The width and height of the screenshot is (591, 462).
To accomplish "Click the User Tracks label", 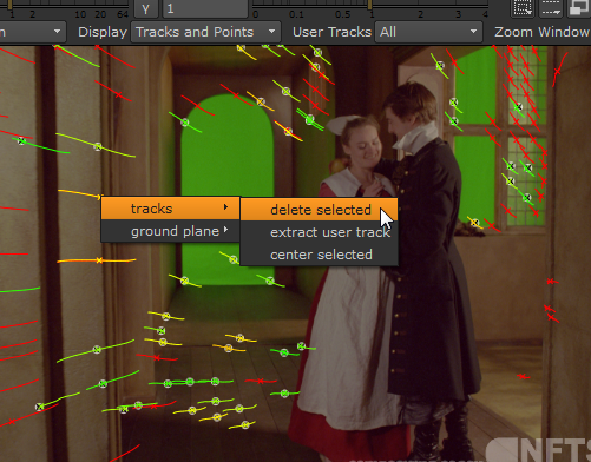I will pos(332,32).
